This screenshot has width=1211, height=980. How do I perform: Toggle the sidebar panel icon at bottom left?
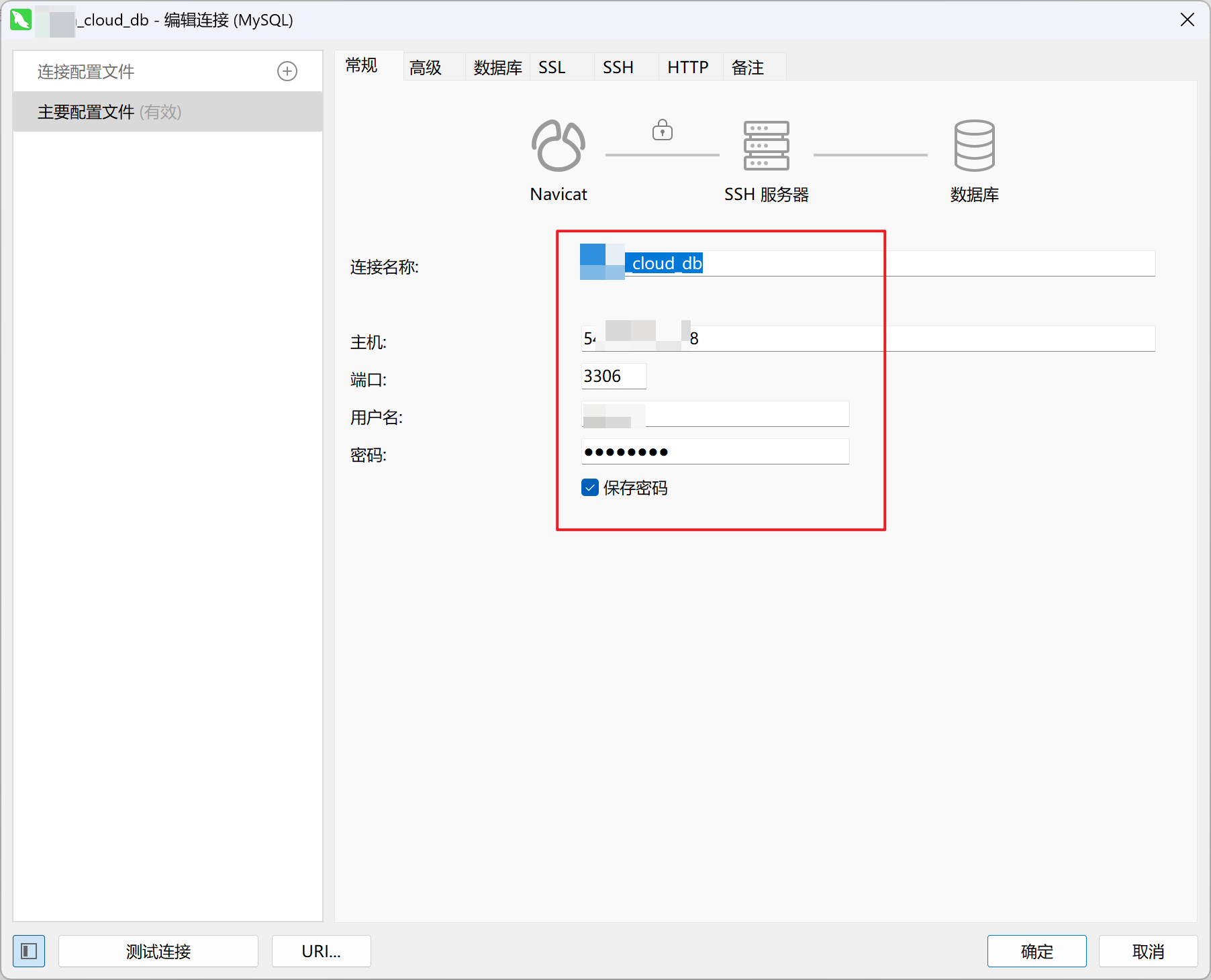tap(29, 951)
